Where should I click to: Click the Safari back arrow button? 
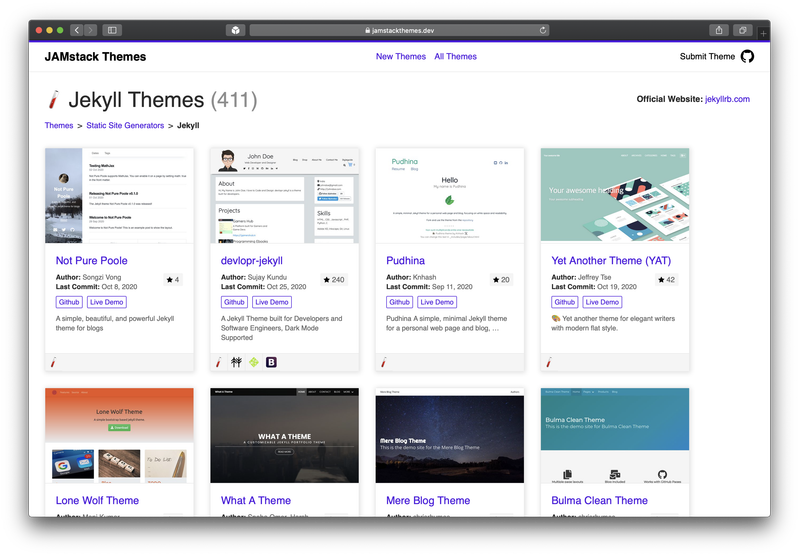click(77, 30)
